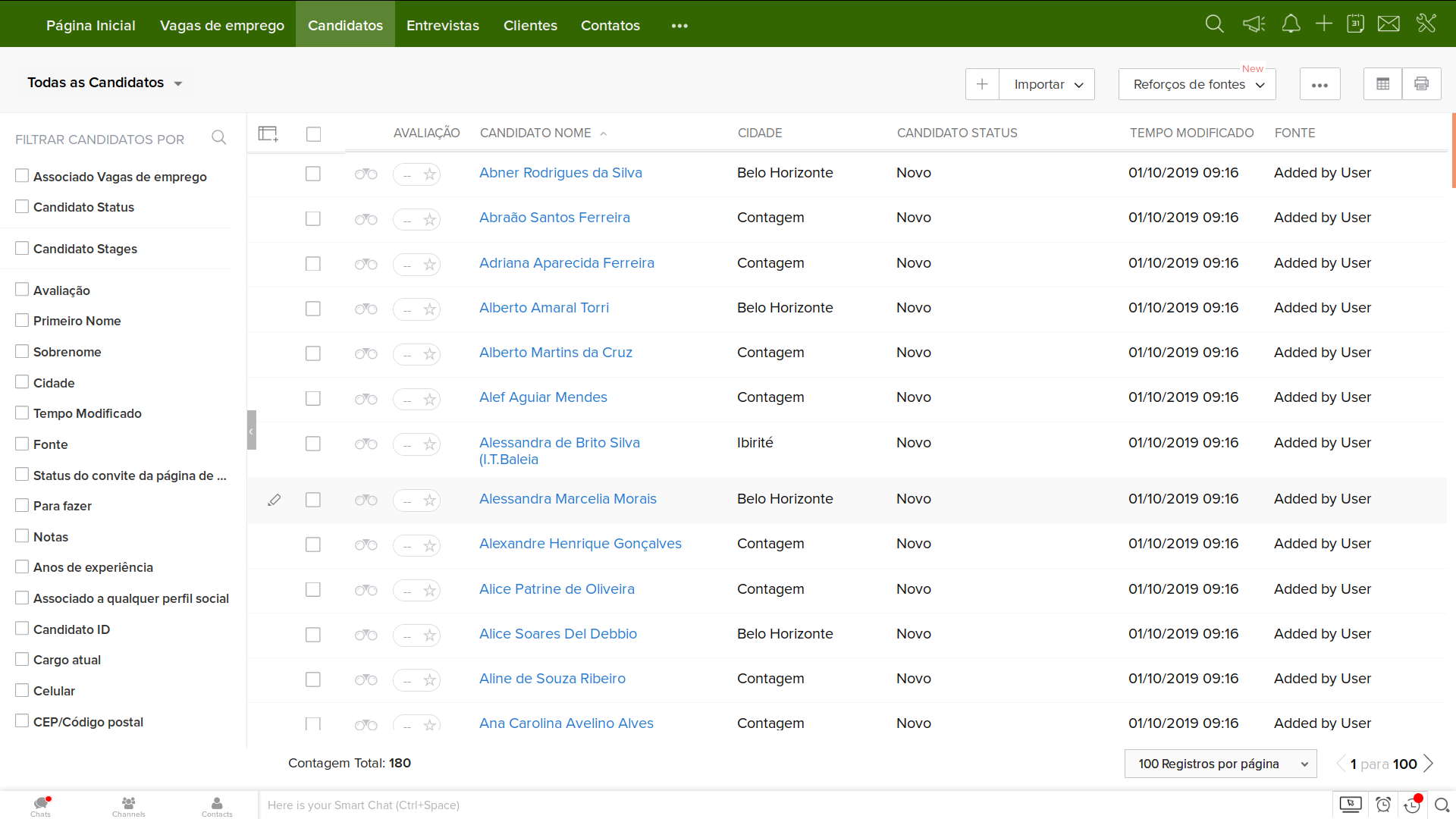Switch to the Vagas de emprego tab
Viewport: 1456px width, 819px height.
click(222, 25)
